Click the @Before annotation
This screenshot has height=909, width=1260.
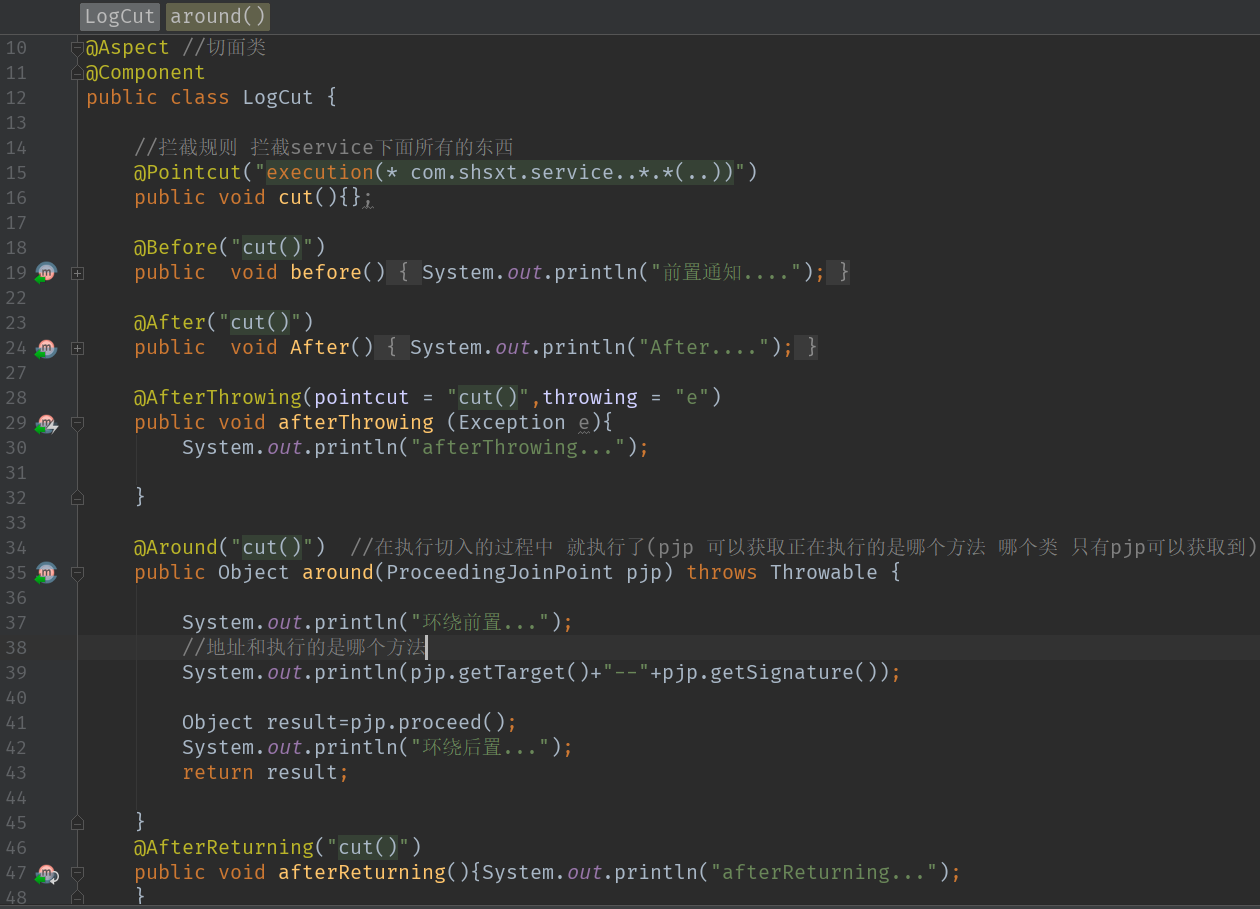[176, 247]
